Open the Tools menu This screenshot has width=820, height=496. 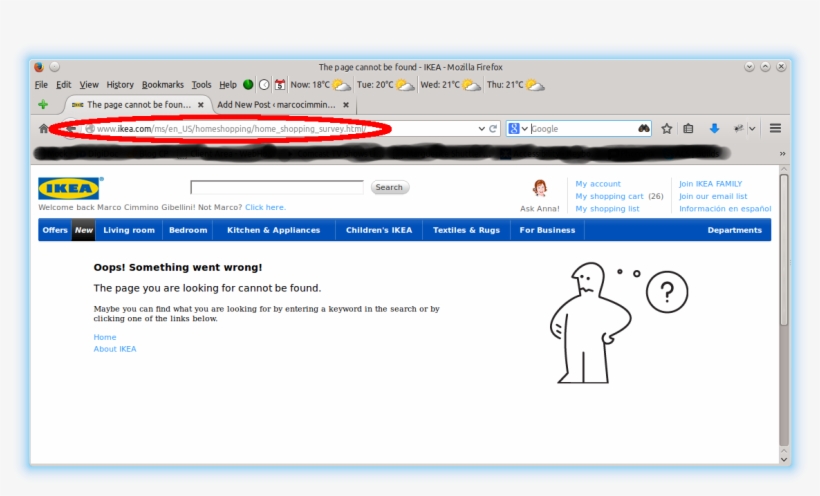[x=201, y=84]
